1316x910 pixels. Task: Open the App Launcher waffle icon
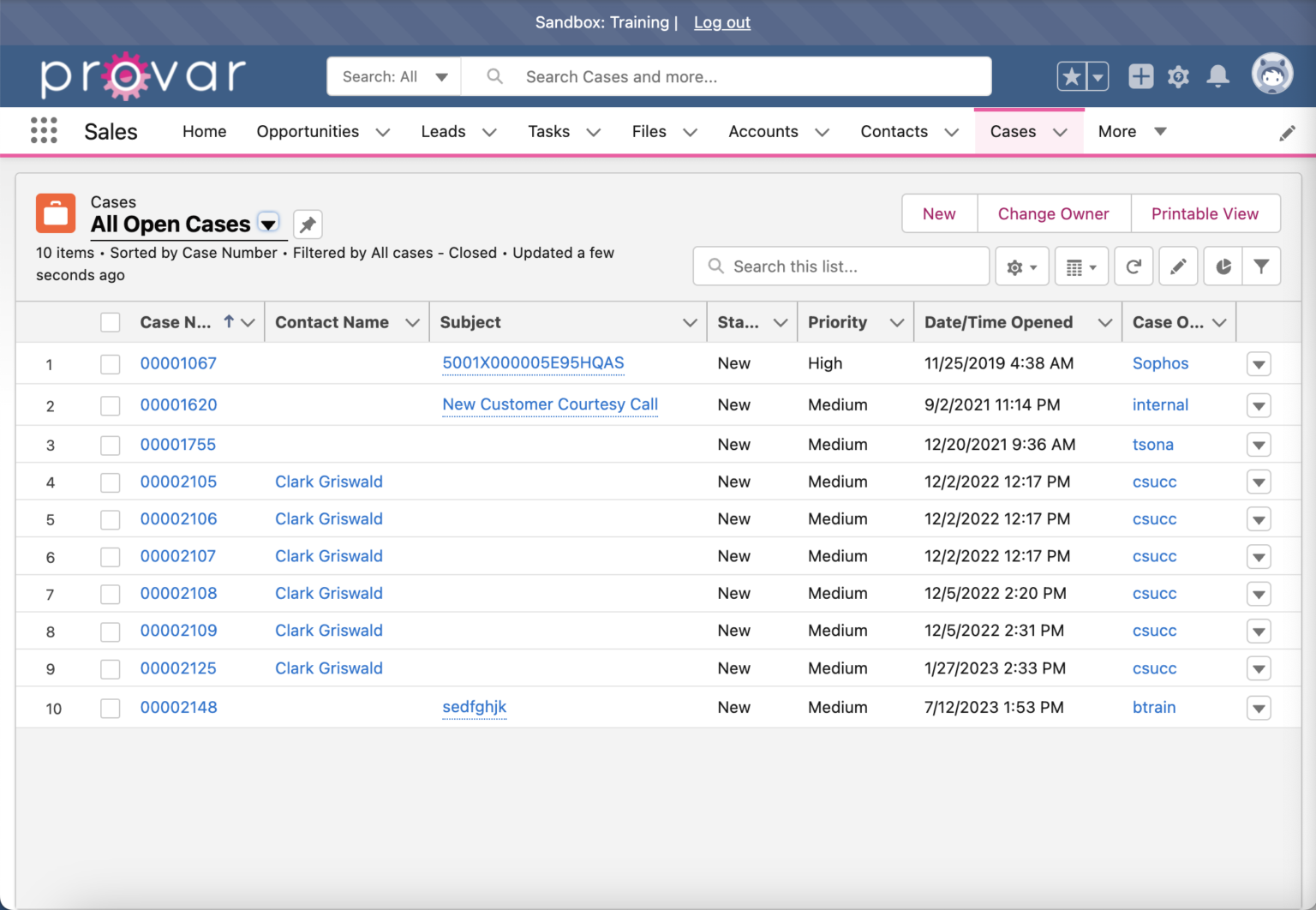(x=43, y=130)
